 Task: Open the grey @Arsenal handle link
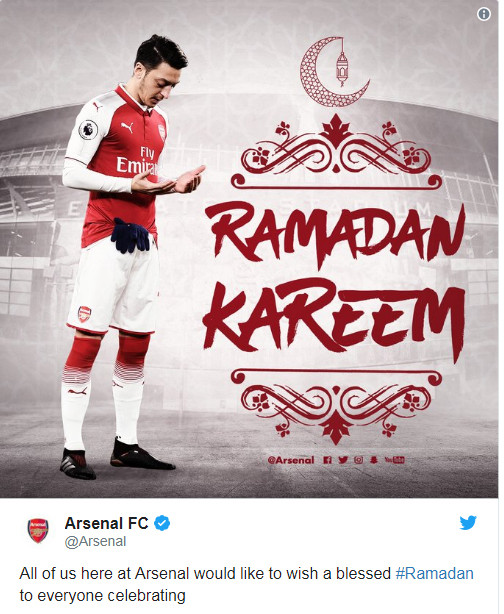tap(95, 542)
